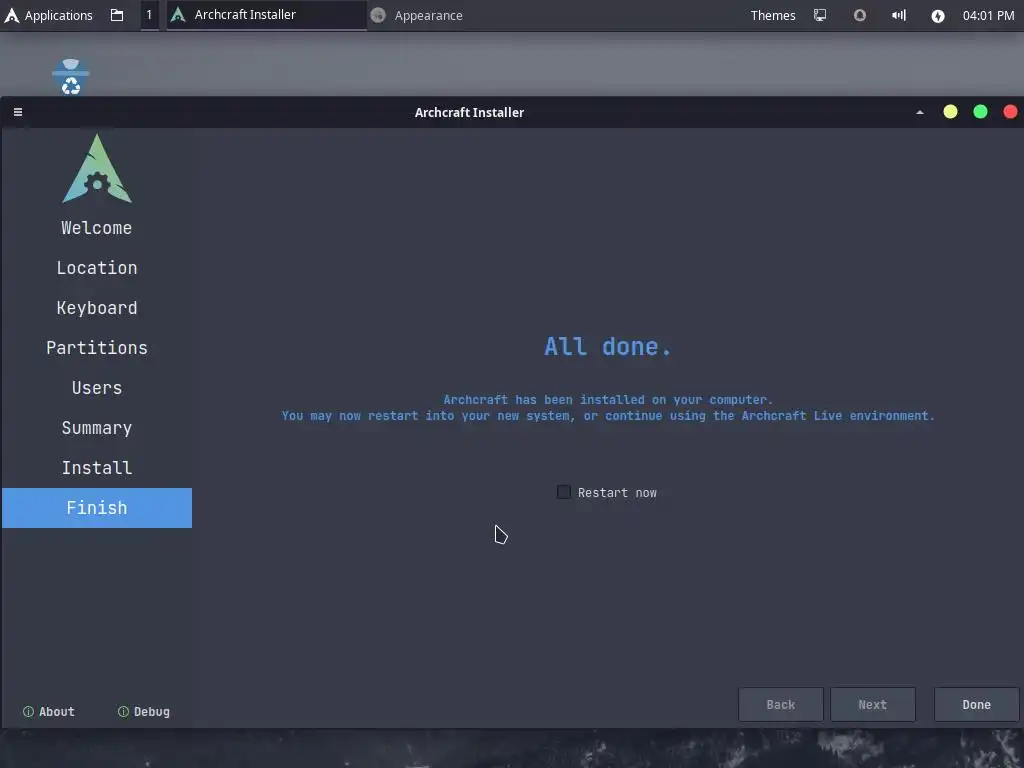Open the Debug info link
1024x768 pixels.
pos(144,712)
